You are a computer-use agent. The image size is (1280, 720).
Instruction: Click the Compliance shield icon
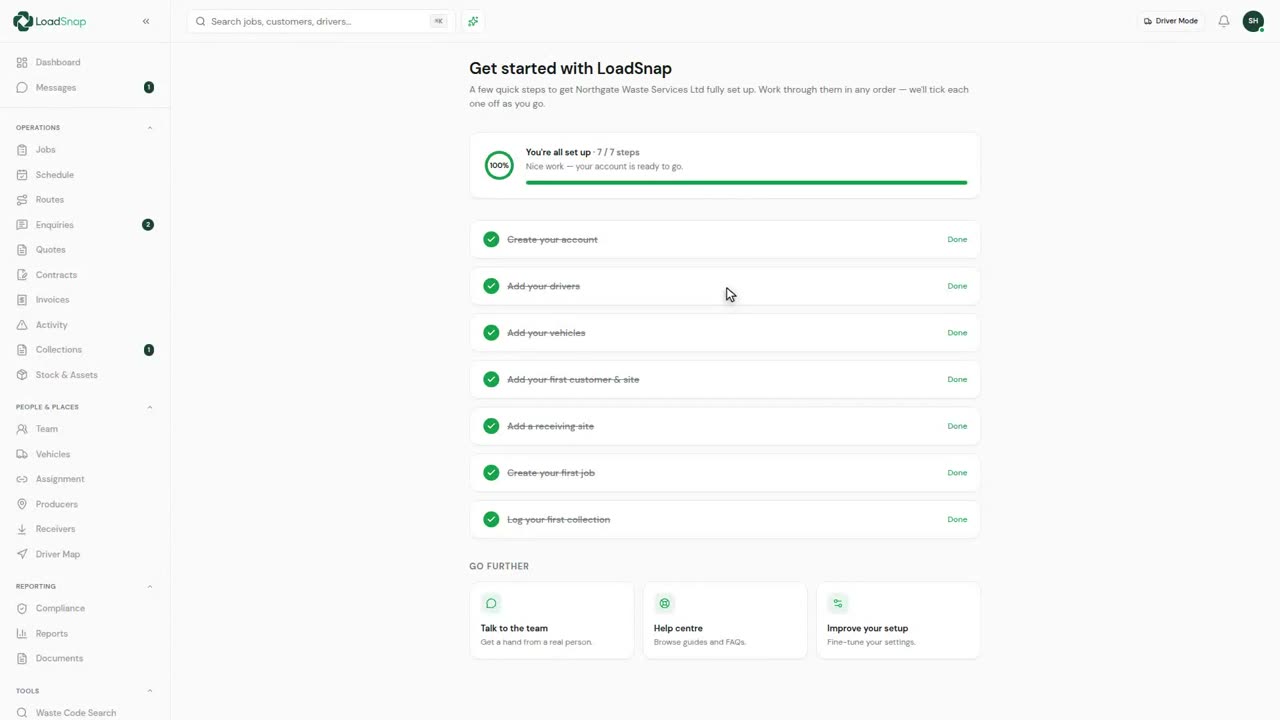click(22, 608)
